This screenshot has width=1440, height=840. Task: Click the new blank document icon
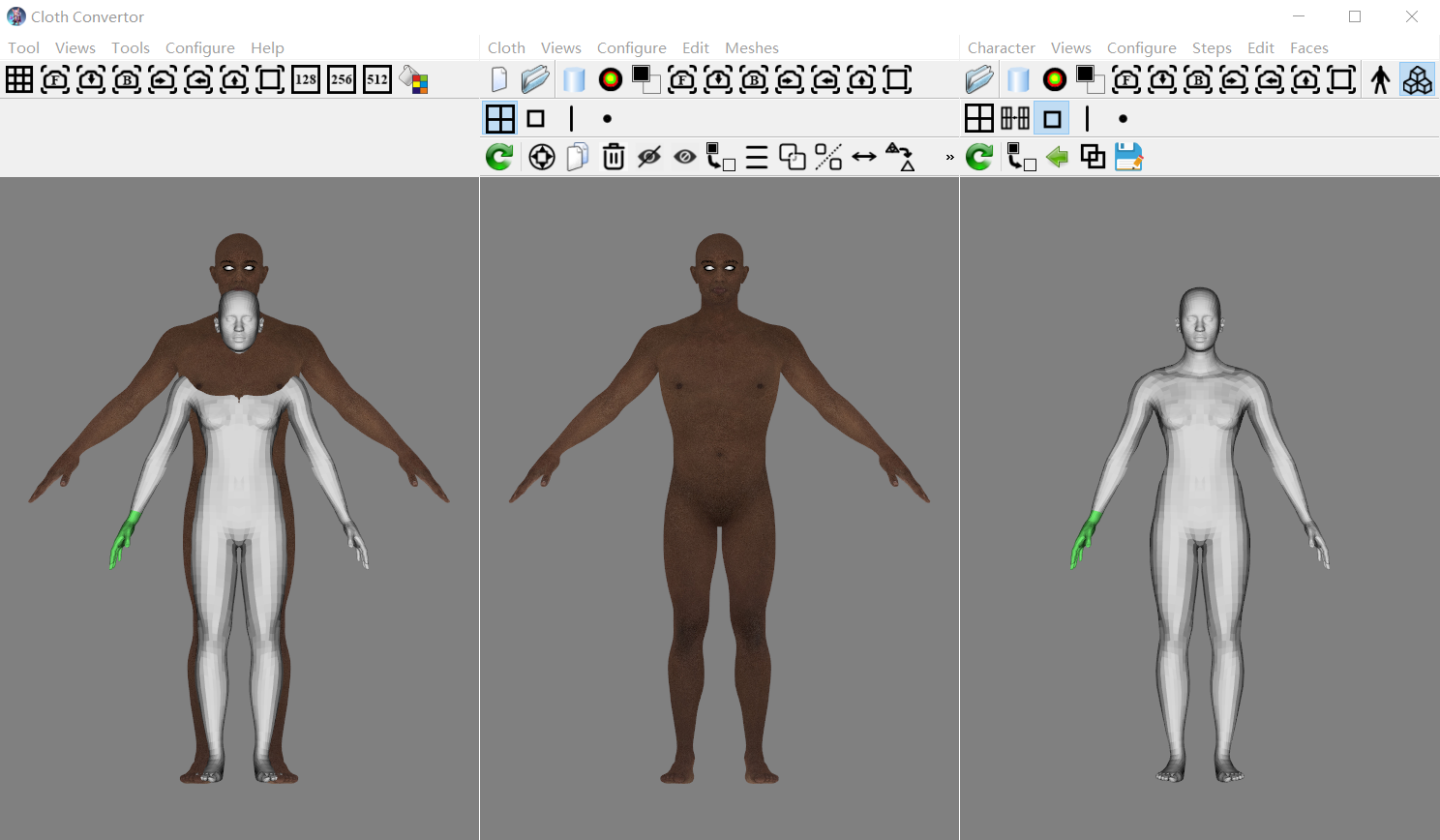point(499,79)
